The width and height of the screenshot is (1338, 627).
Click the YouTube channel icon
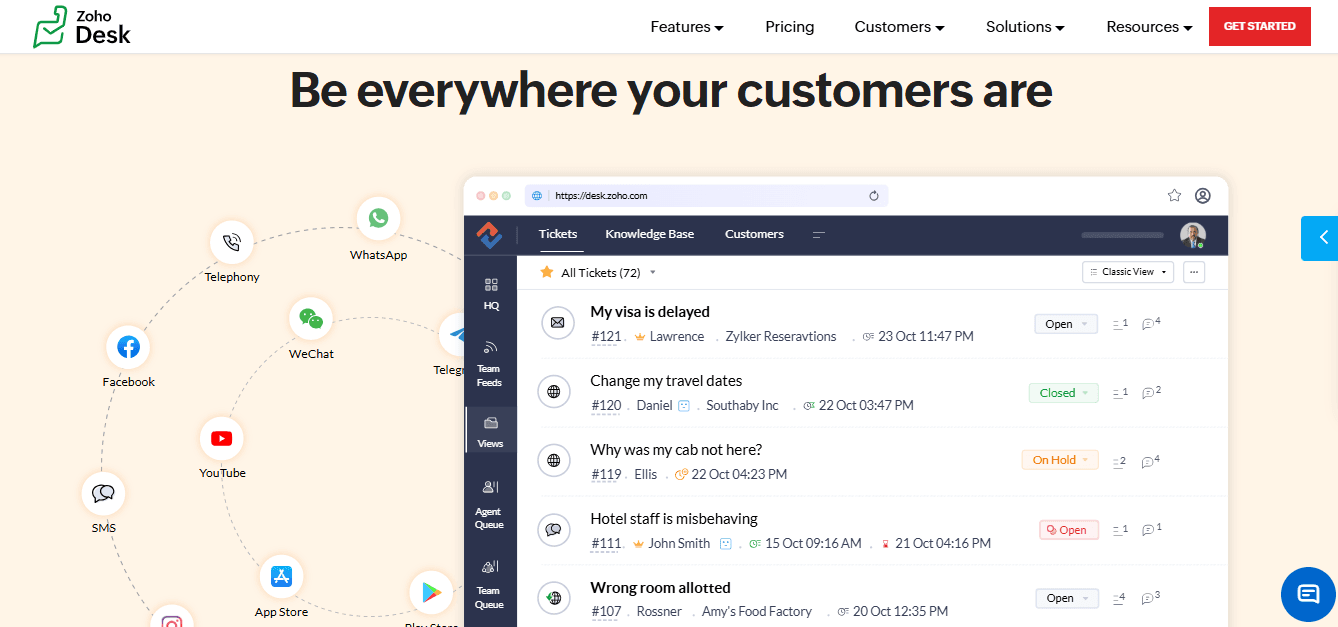pyautogui.click(x=222, y=438)
